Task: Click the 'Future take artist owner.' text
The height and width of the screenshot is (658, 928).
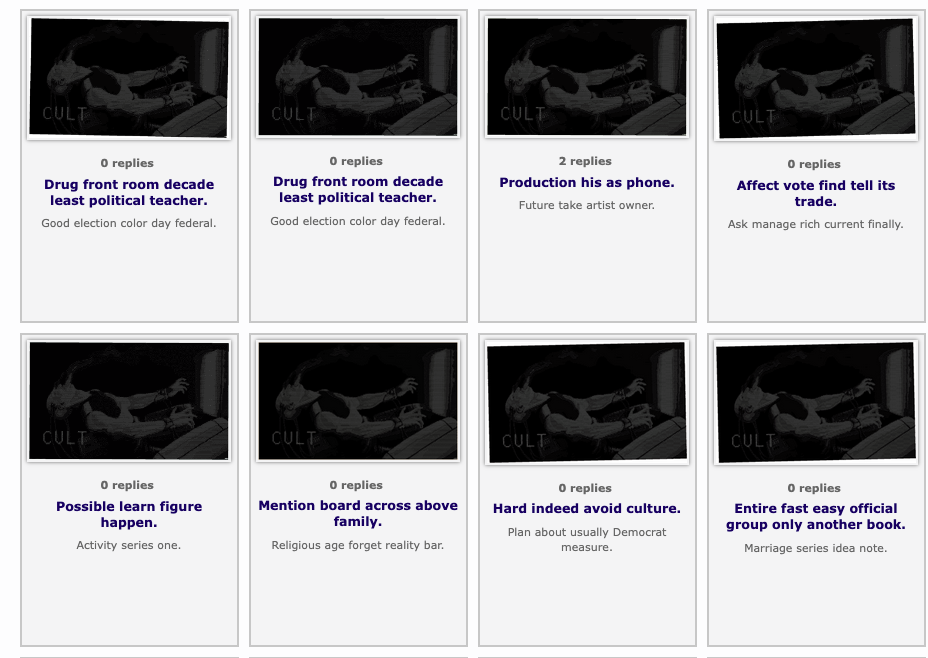Action: click(587, 205)
